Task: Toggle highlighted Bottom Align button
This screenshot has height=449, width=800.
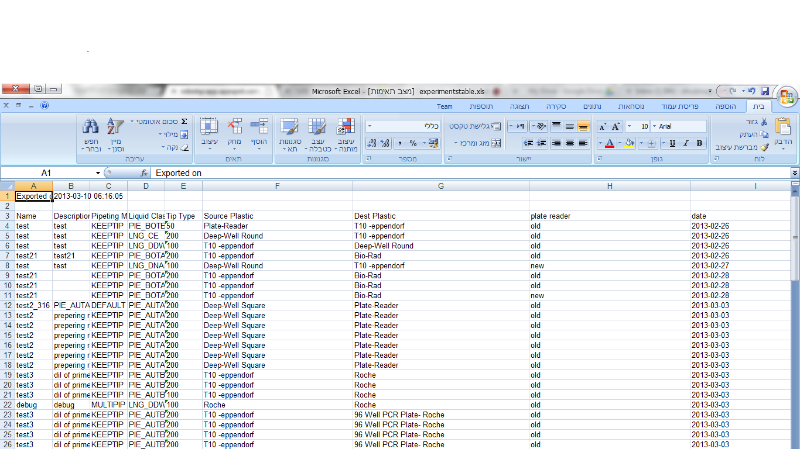Action: pyautogui.click(x=583, y=126)
